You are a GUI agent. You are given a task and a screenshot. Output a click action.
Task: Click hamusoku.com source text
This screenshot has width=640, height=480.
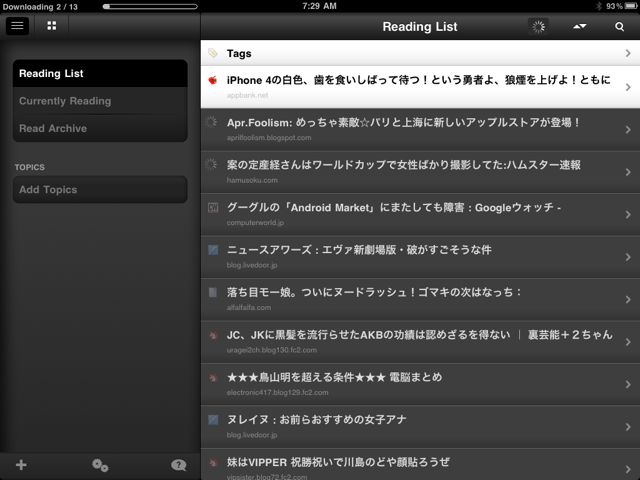click(x=252, y=180)
